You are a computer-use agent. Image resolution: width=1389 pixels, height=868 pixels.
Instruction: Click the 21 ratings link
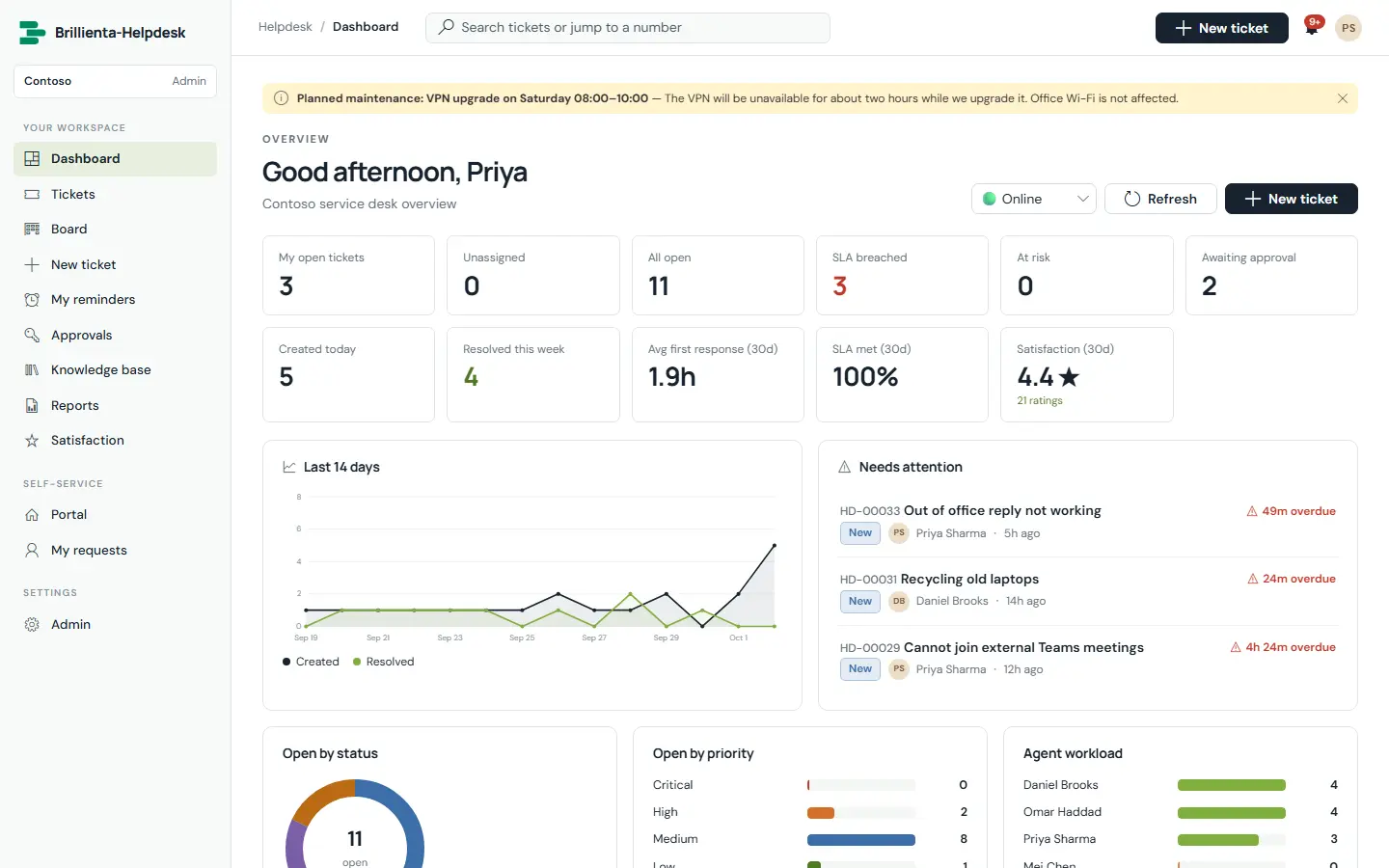click(x=1040, y=401)
